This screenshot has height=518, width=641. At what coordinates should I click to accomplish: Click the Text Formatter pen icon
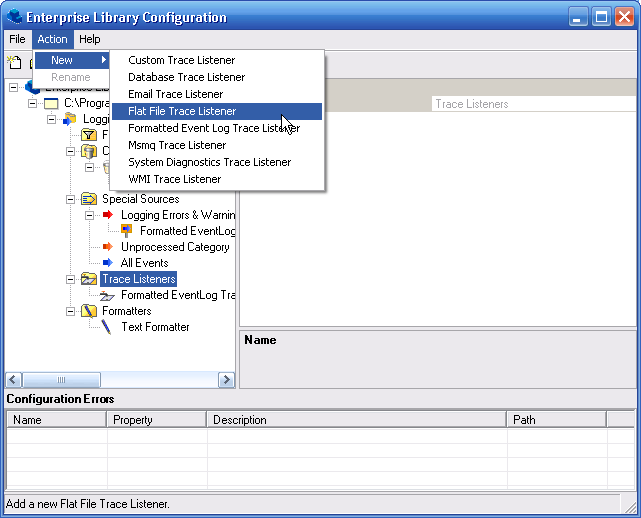click(x=107, y=327)
